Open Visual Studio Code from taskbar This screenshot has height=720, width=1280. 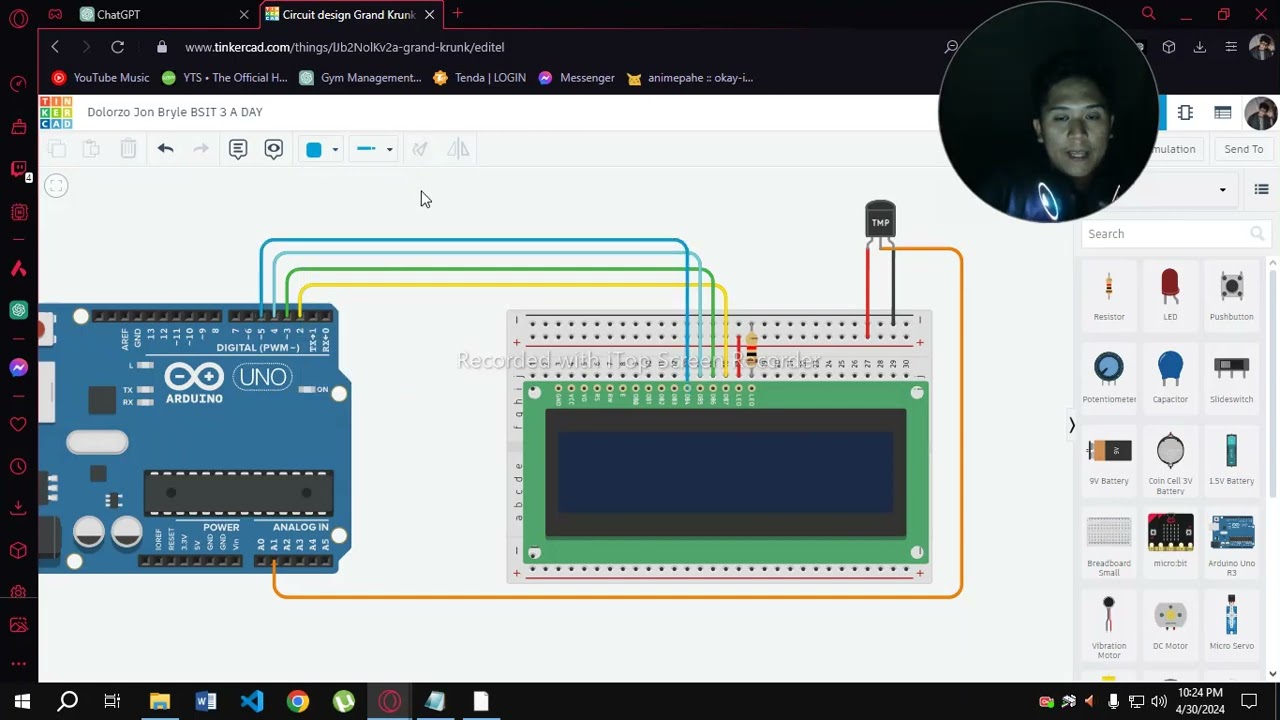(252, 701)
